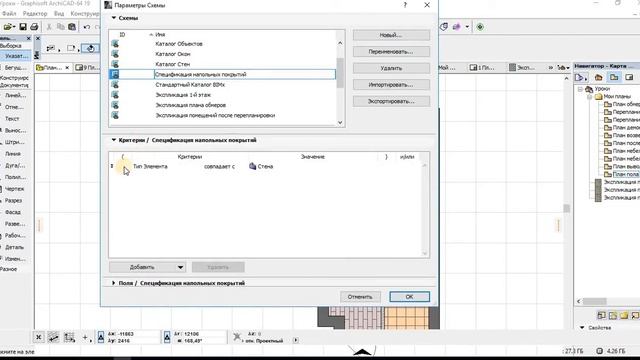The width and height of the screenshot is (640, 360).
Task: Click the rectangle geometry method icon
Action: pyautogui.click(x=71, y=48)
